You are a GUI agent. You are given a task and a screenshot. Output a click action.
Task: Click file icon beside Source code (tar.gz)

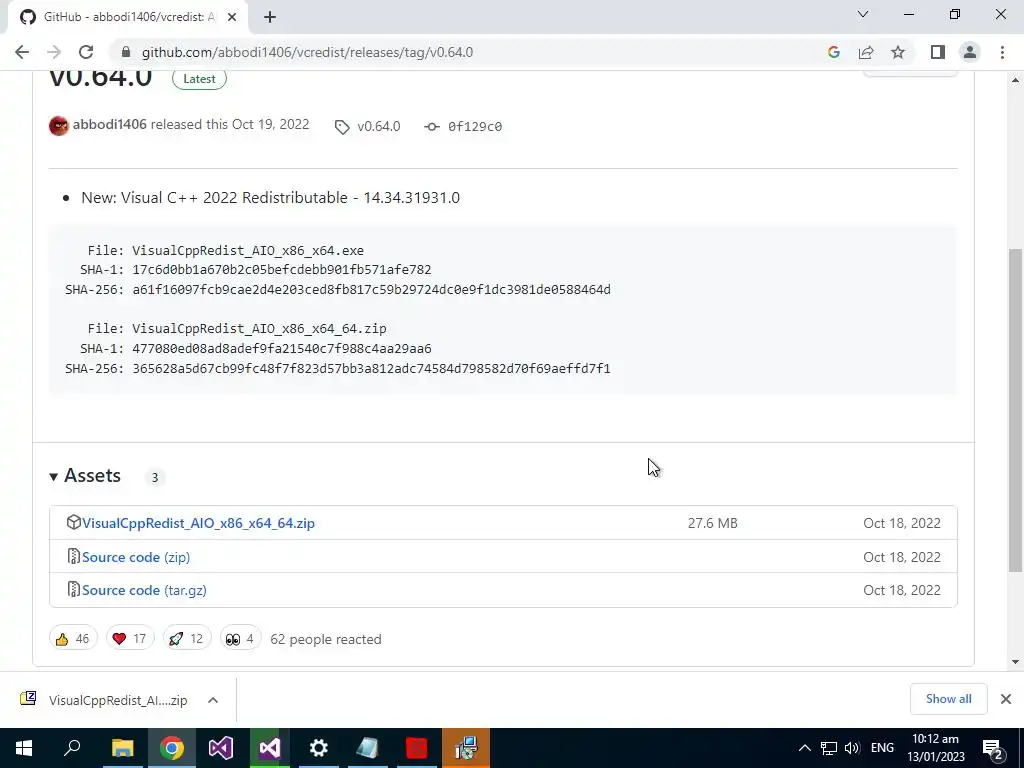point(74,589)
